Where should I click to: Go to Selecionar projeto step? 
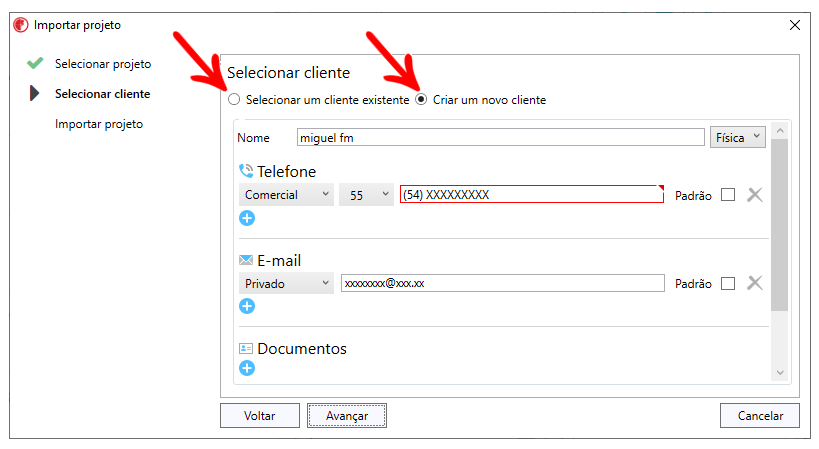103,64
